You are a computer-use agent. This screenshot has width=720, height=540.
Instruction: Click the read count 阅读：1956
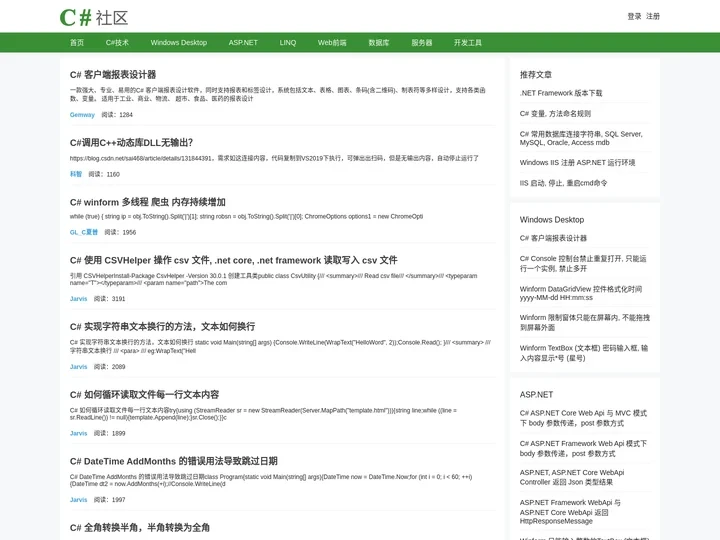120,232
